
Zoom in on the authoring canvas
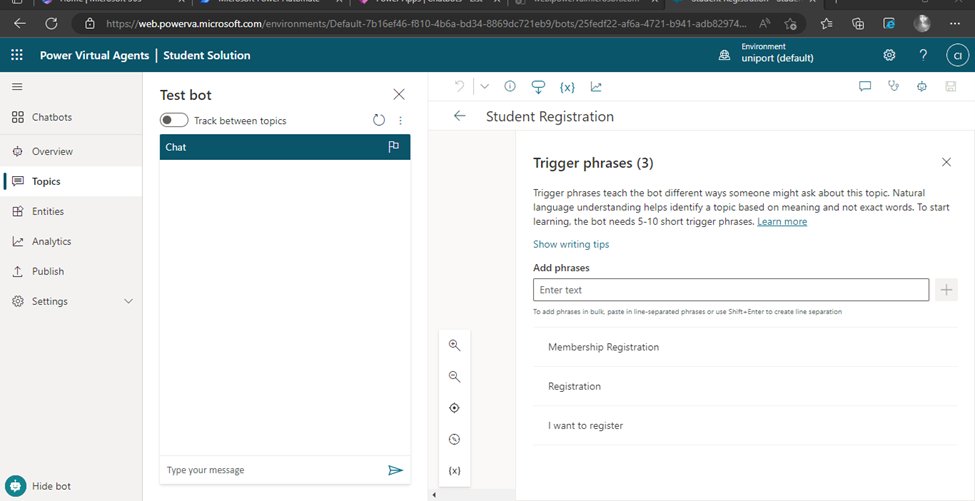(455, 346)
